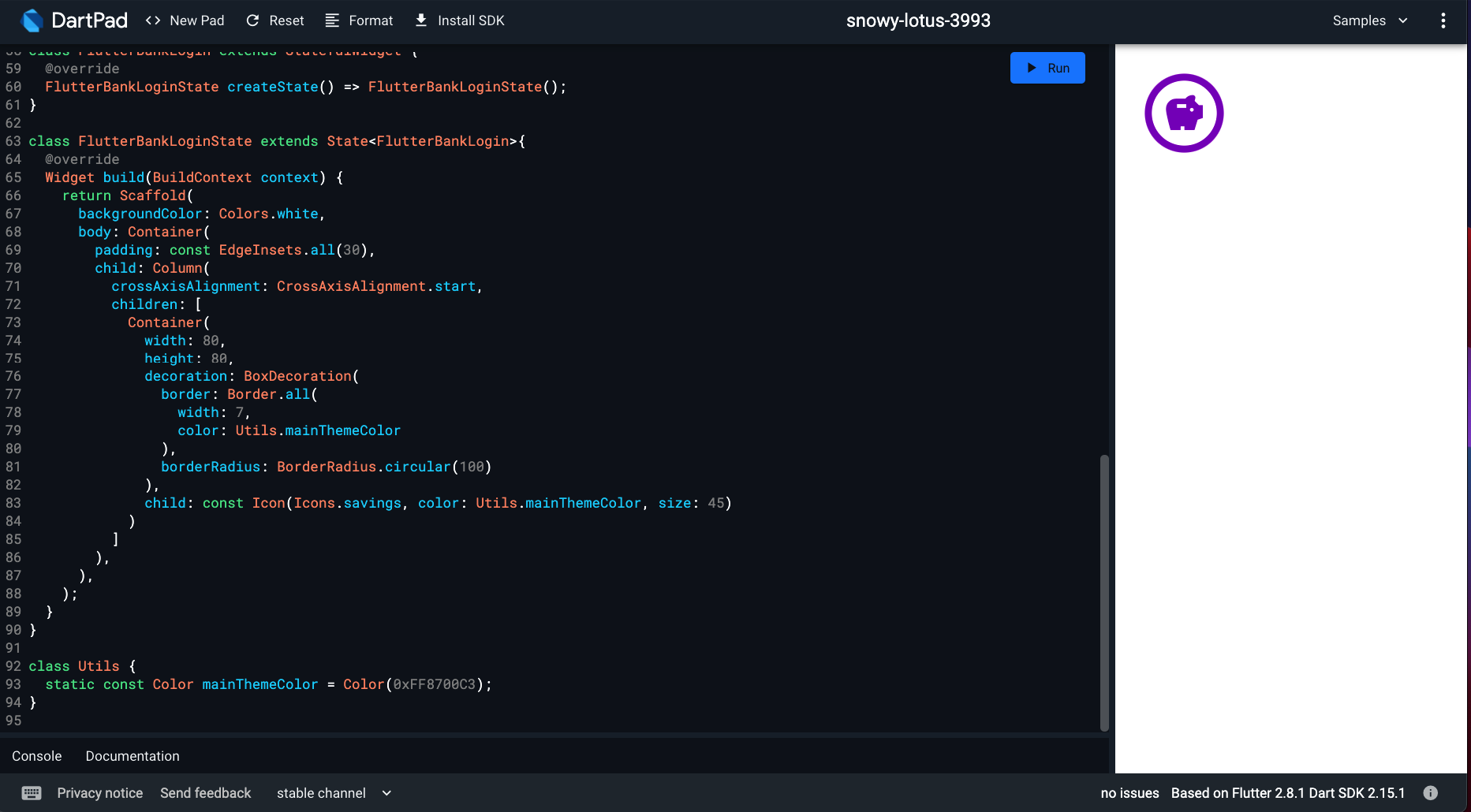Open the vertical three-dot overflow menu
This screenshot has height=812, width=1471.
(1443, 20)
